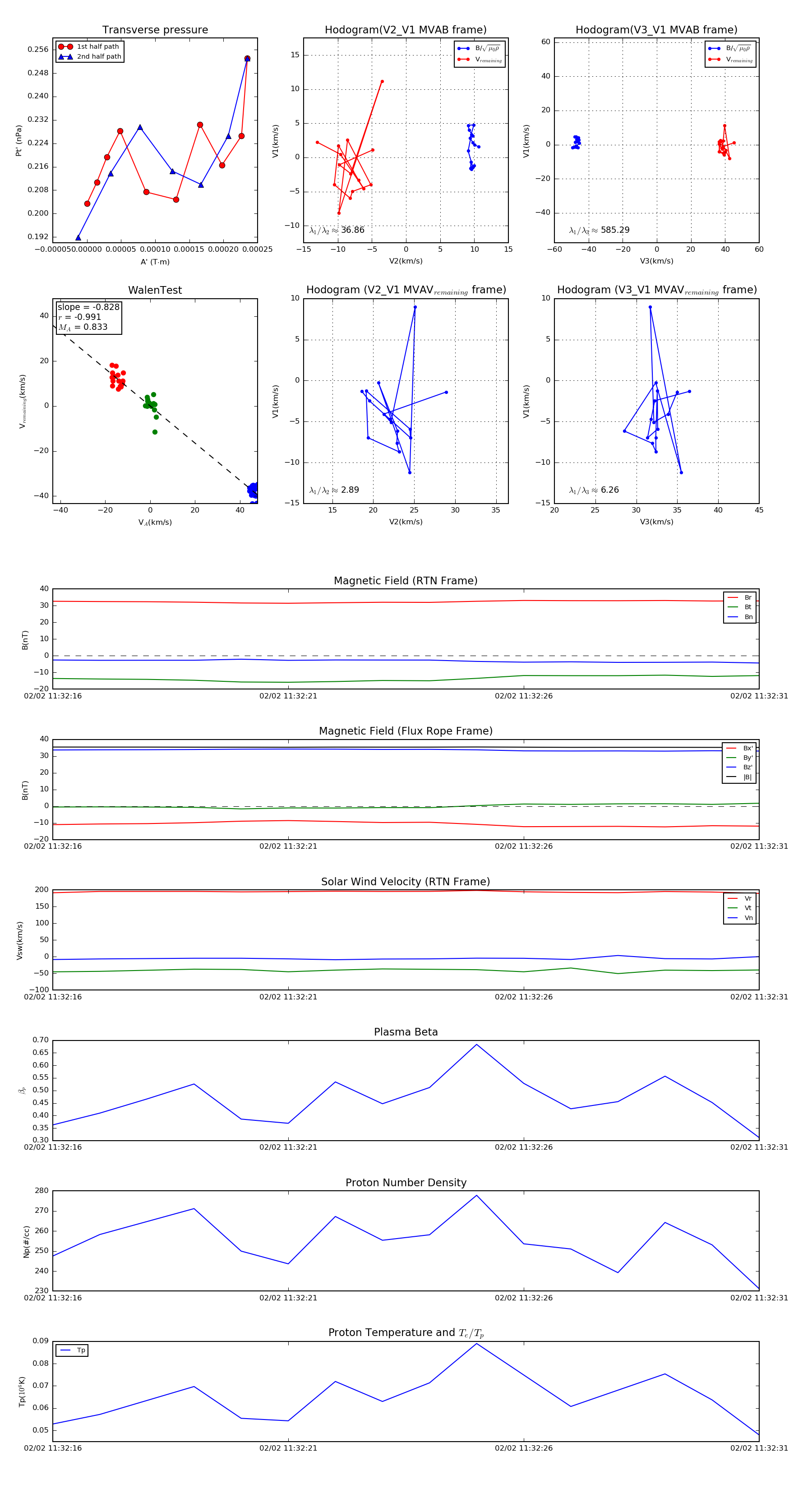
Task: Click the 'Bn' legend entry
Action: point(740,617)
